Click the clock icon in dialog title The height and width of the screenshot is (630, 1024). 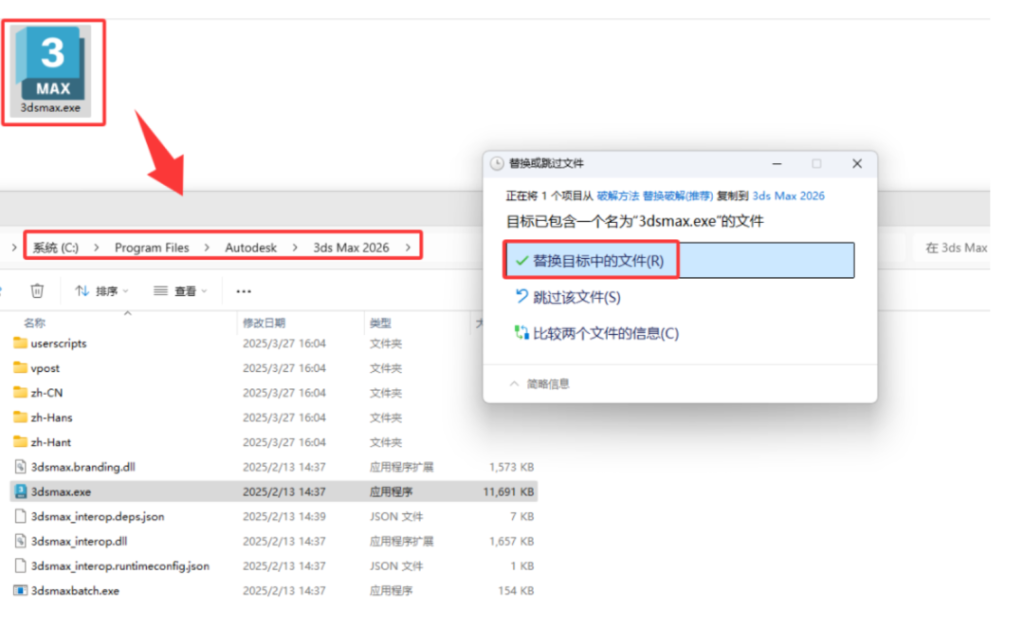497,163
